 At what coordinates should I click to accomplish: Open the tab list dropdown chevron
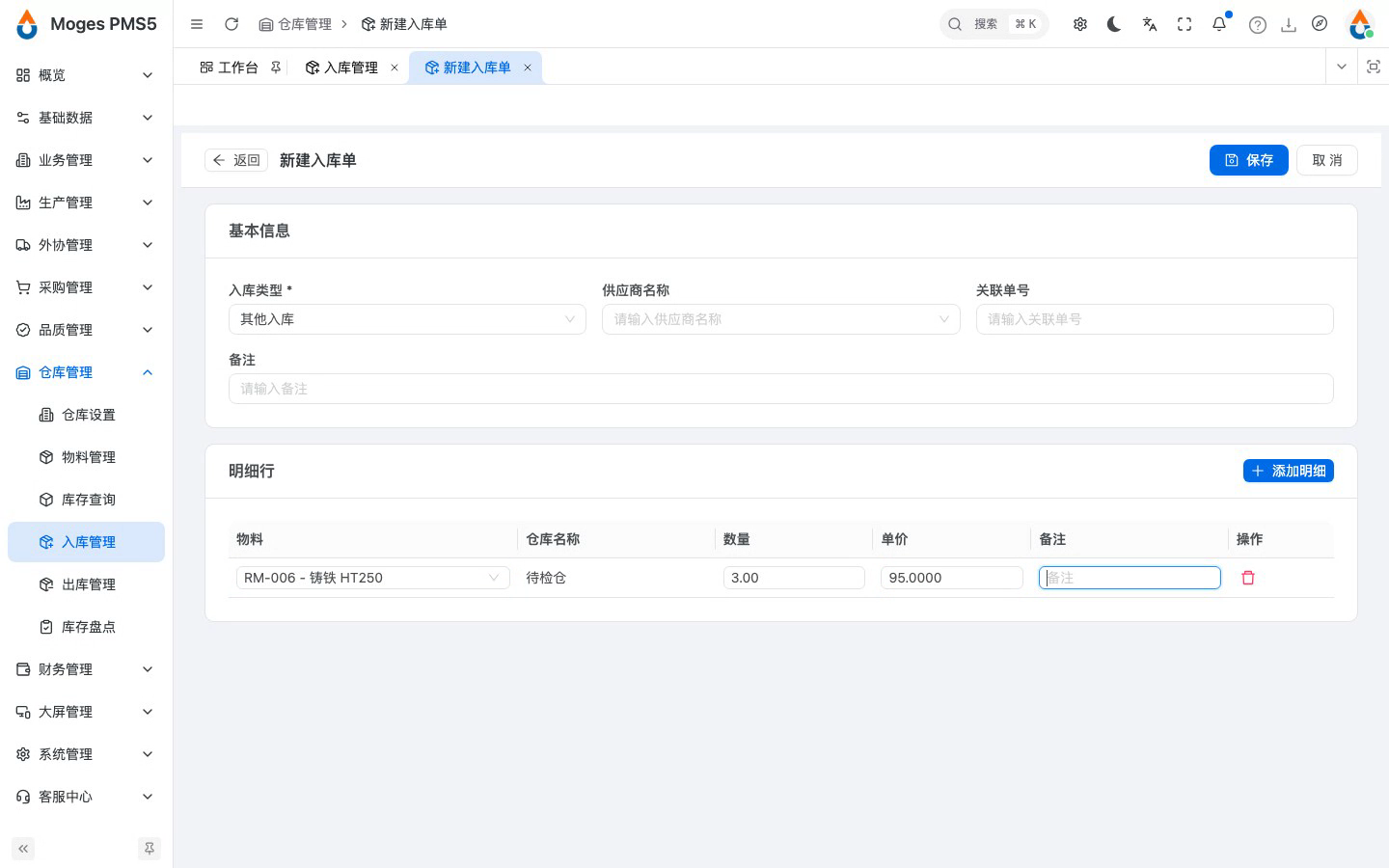click(1342, 67)
